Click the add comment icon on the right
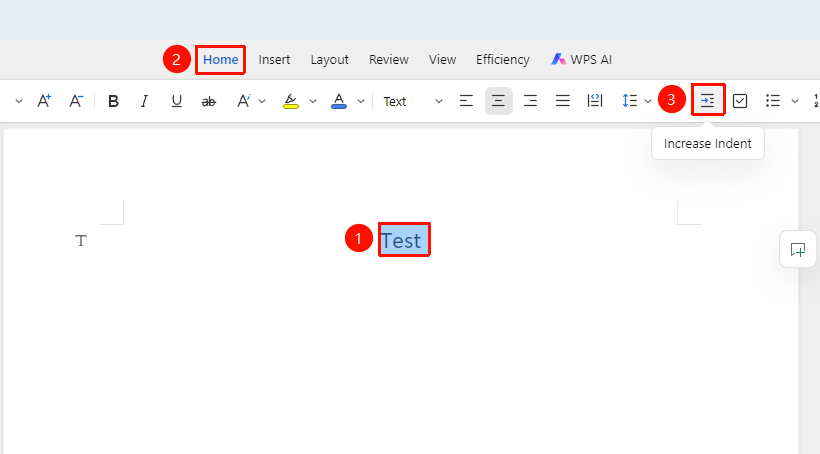The image size is (820, 454). [798, 249]
